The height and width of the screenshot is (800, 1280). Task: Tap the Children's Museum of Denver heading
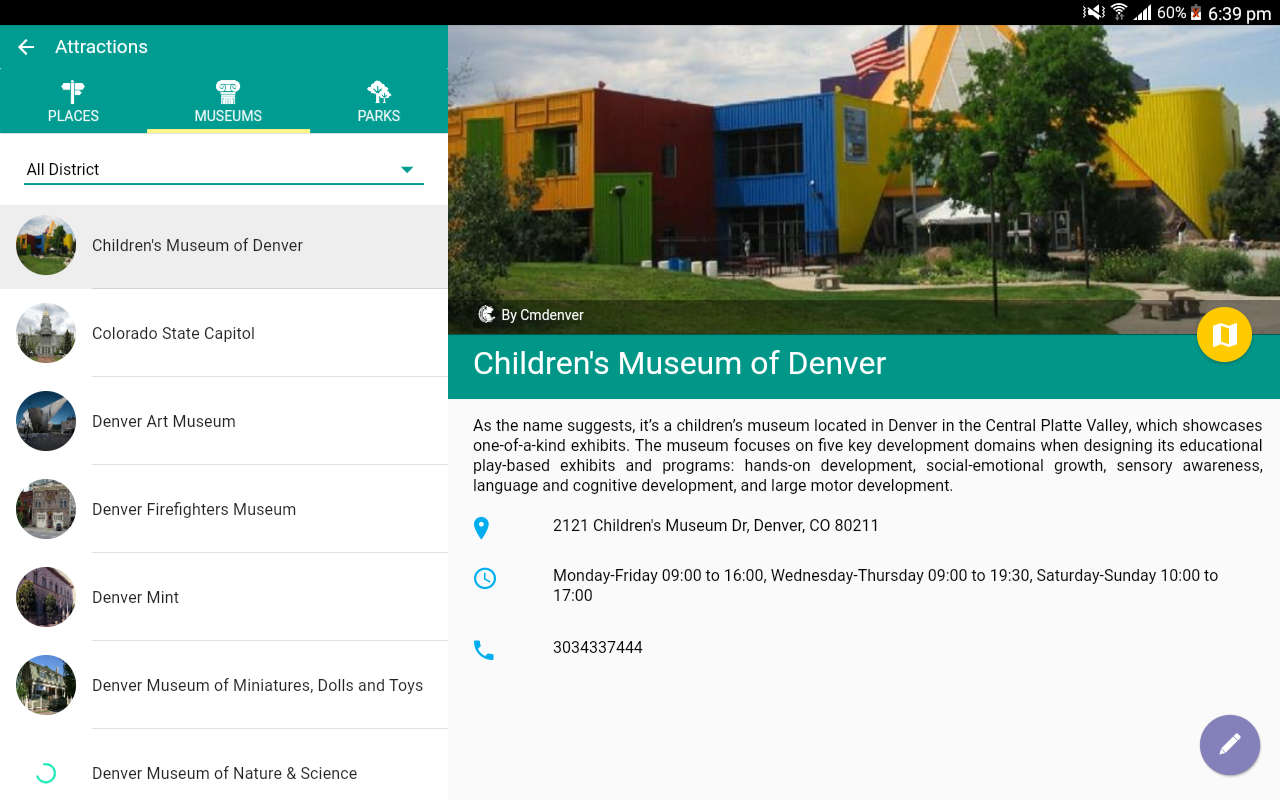coord(680,363)
